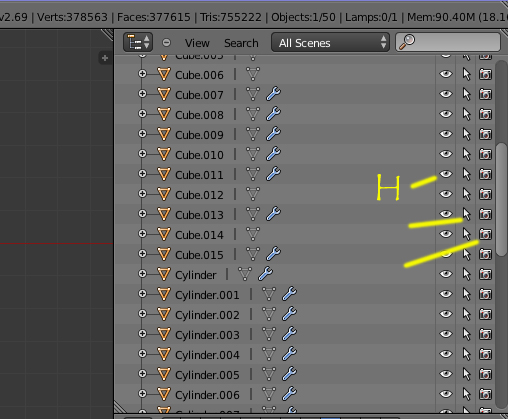Click the mesh object icon of Cylinder.002
The height and width of the screenshot is (419, 508).
click(164, 314)
